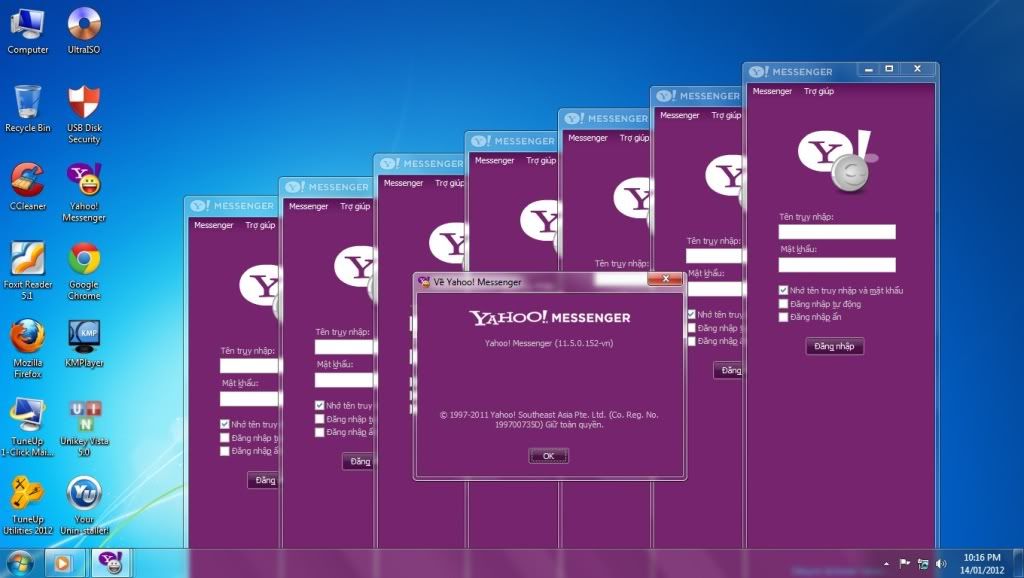Click the Yahoo logo in rightmost Messenger window
This screenshot has width=1024, height=578.
click(837, 161)
